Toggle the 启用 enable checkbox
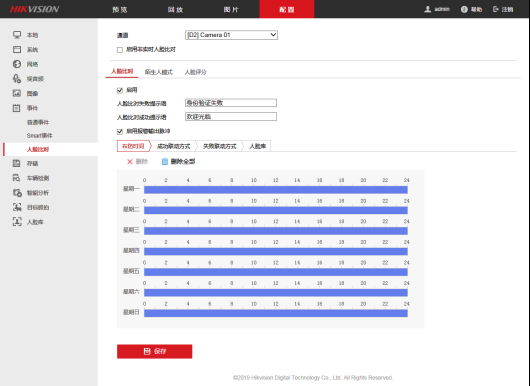530x386 pixels. (x=120, y=90)
